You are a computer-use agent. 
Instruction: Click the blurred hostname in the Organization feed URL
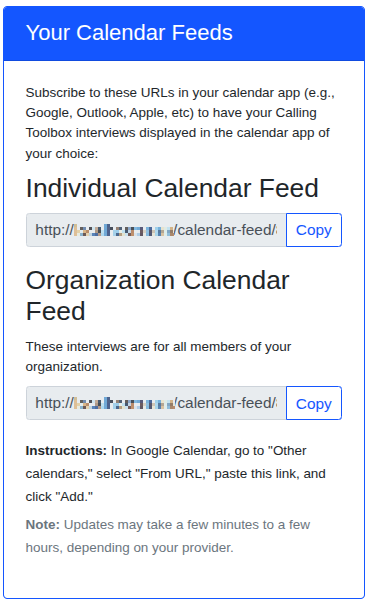tap(124, 403)
